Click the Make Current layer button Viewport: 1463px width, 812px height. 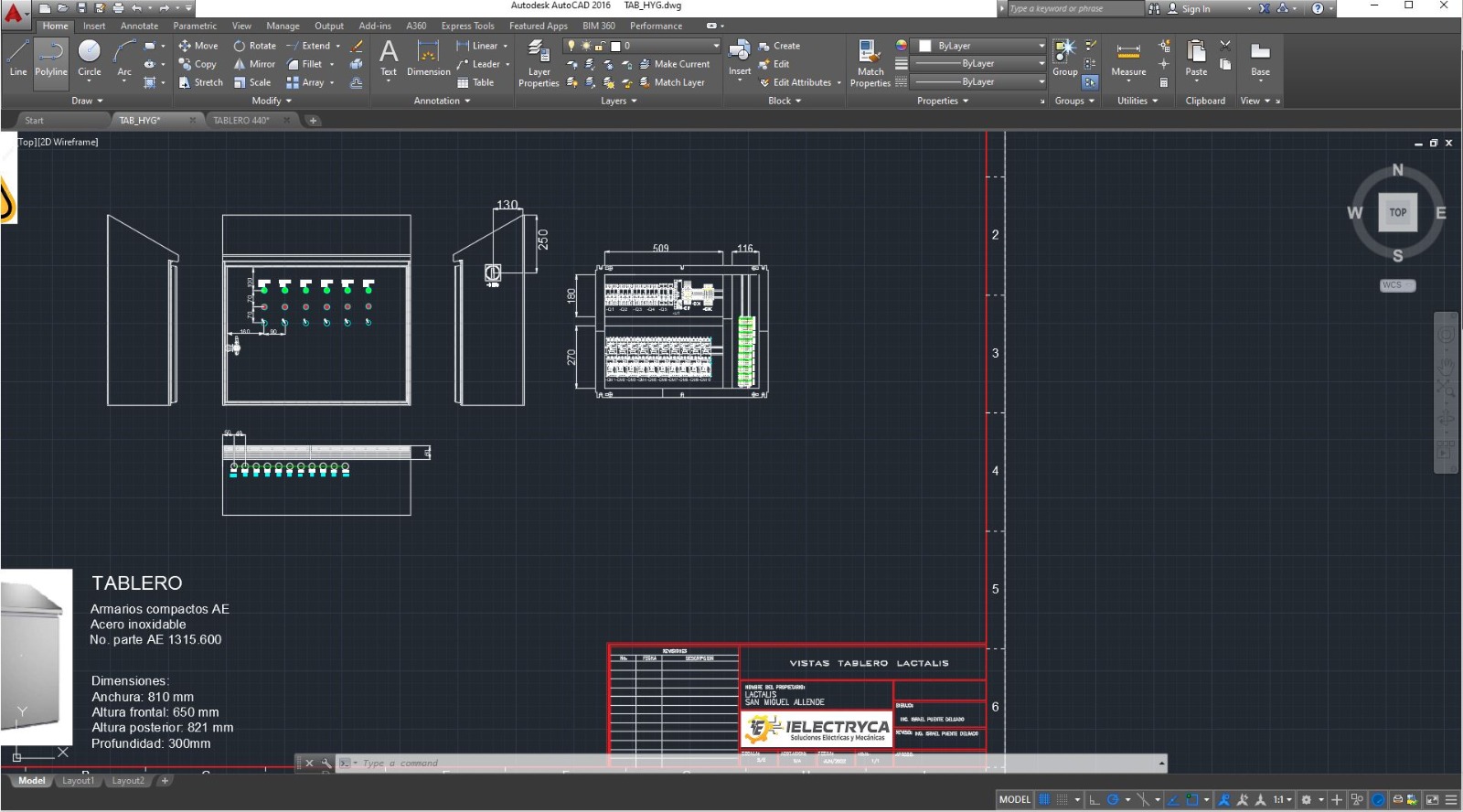click(675, 64)
